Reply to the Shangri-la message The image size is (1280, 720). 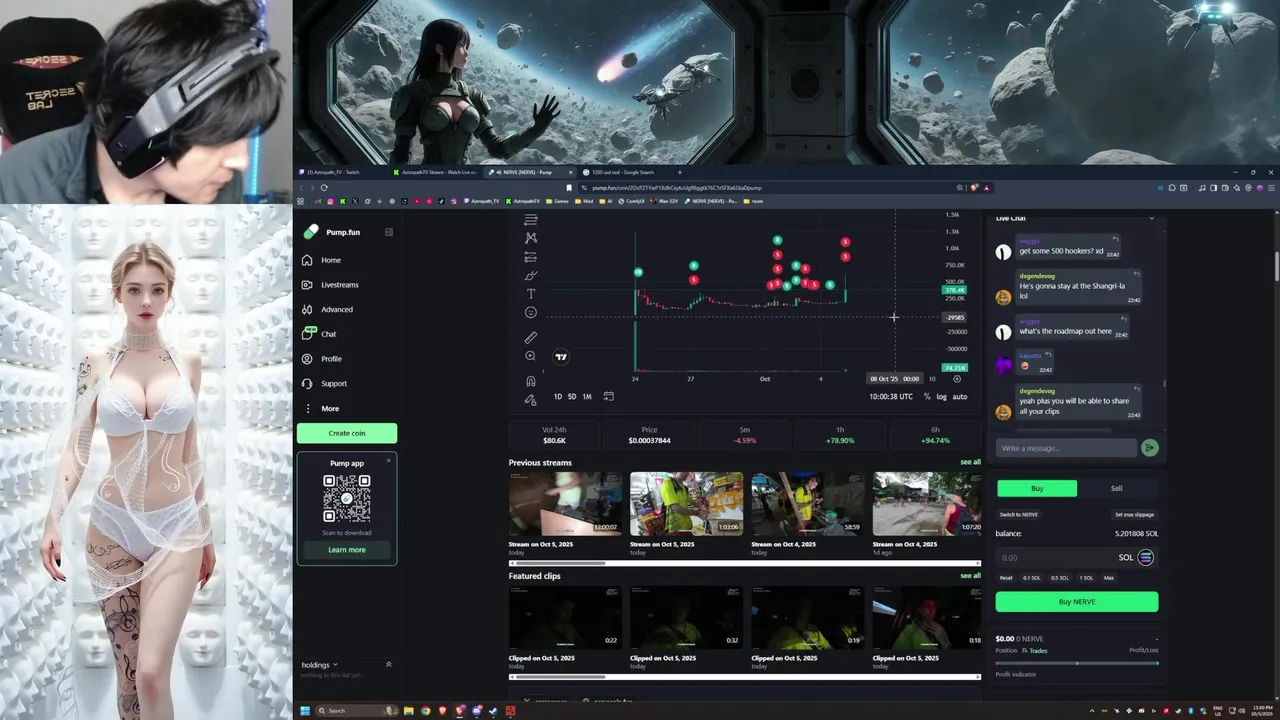pos(1137,274)
